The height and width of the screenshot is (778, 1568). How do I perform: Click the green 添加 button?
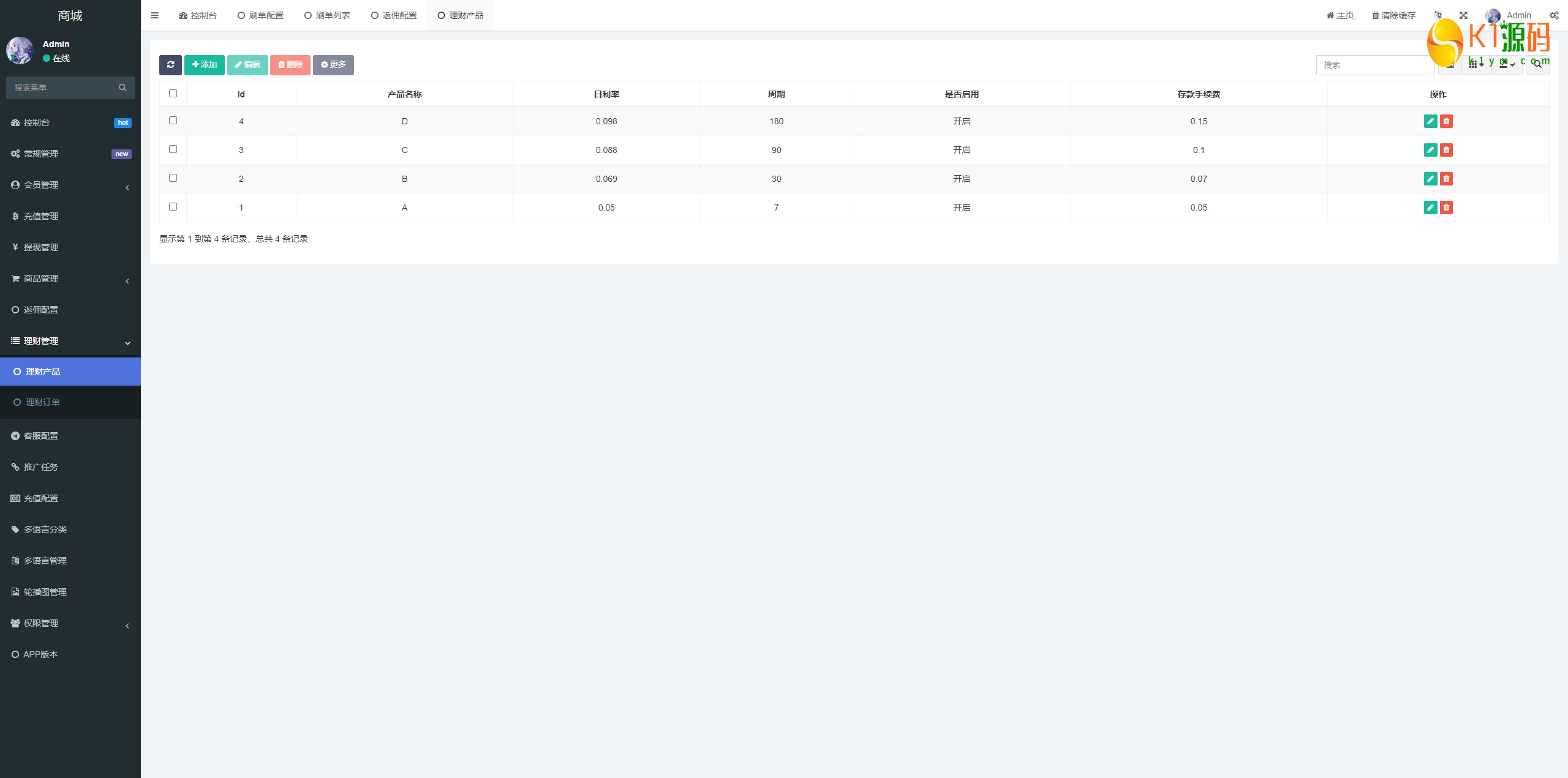[205, 65]
